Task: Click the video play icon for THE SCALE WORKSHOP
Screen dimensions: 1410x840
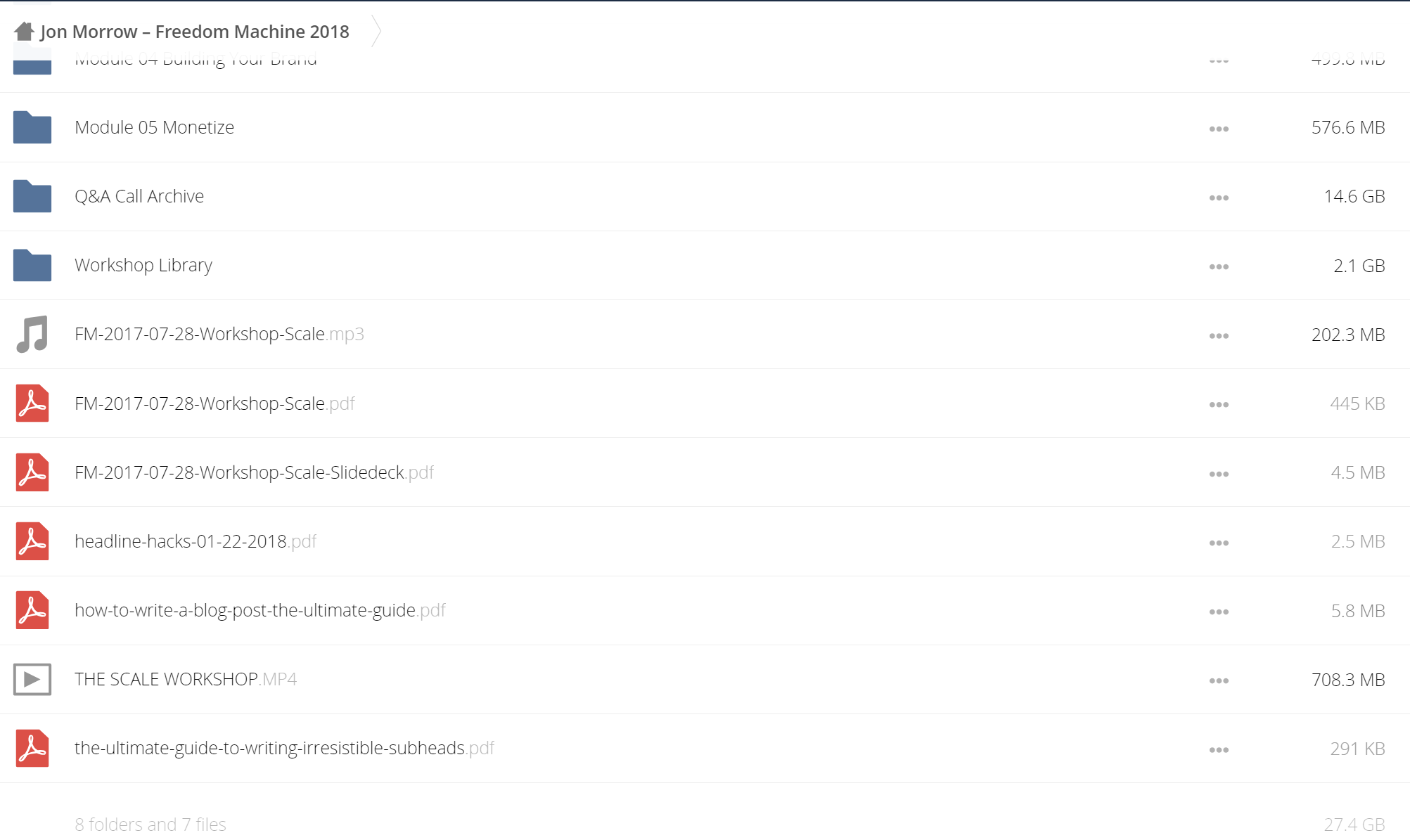Action: [x=32, y=679]
